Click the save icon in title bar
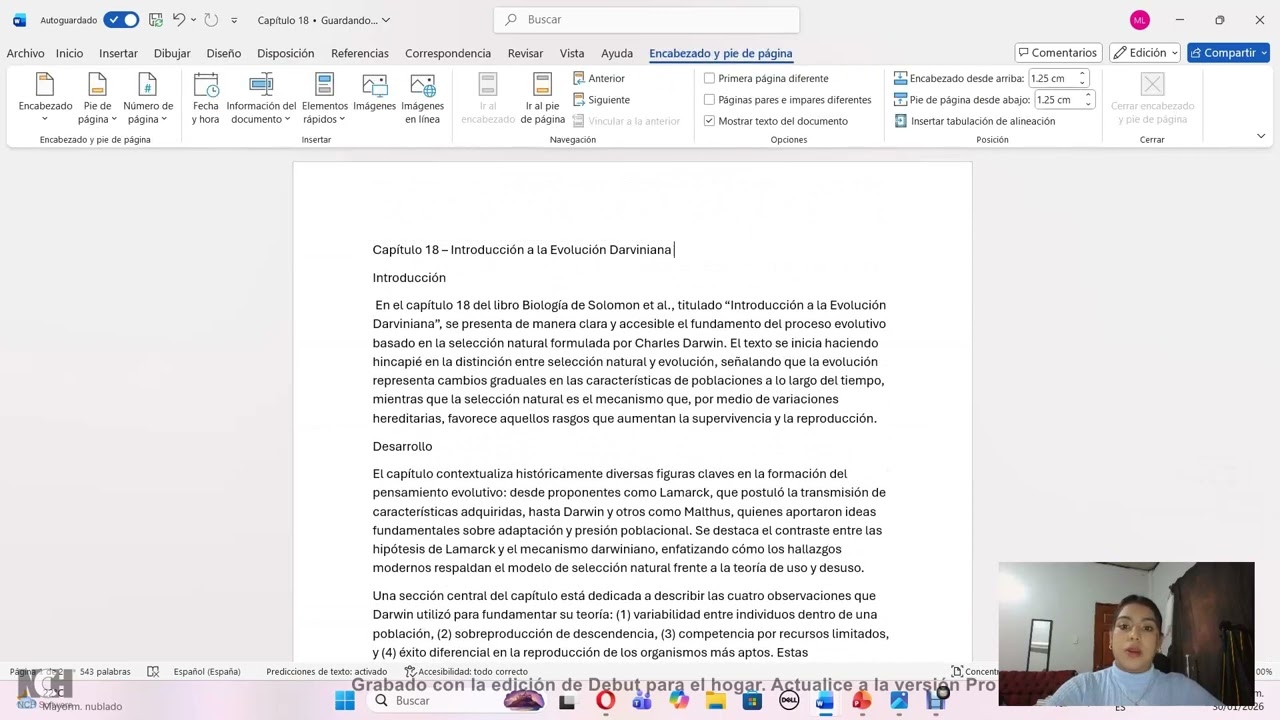This screenshot has width=1280, height=720. (155, 20)
